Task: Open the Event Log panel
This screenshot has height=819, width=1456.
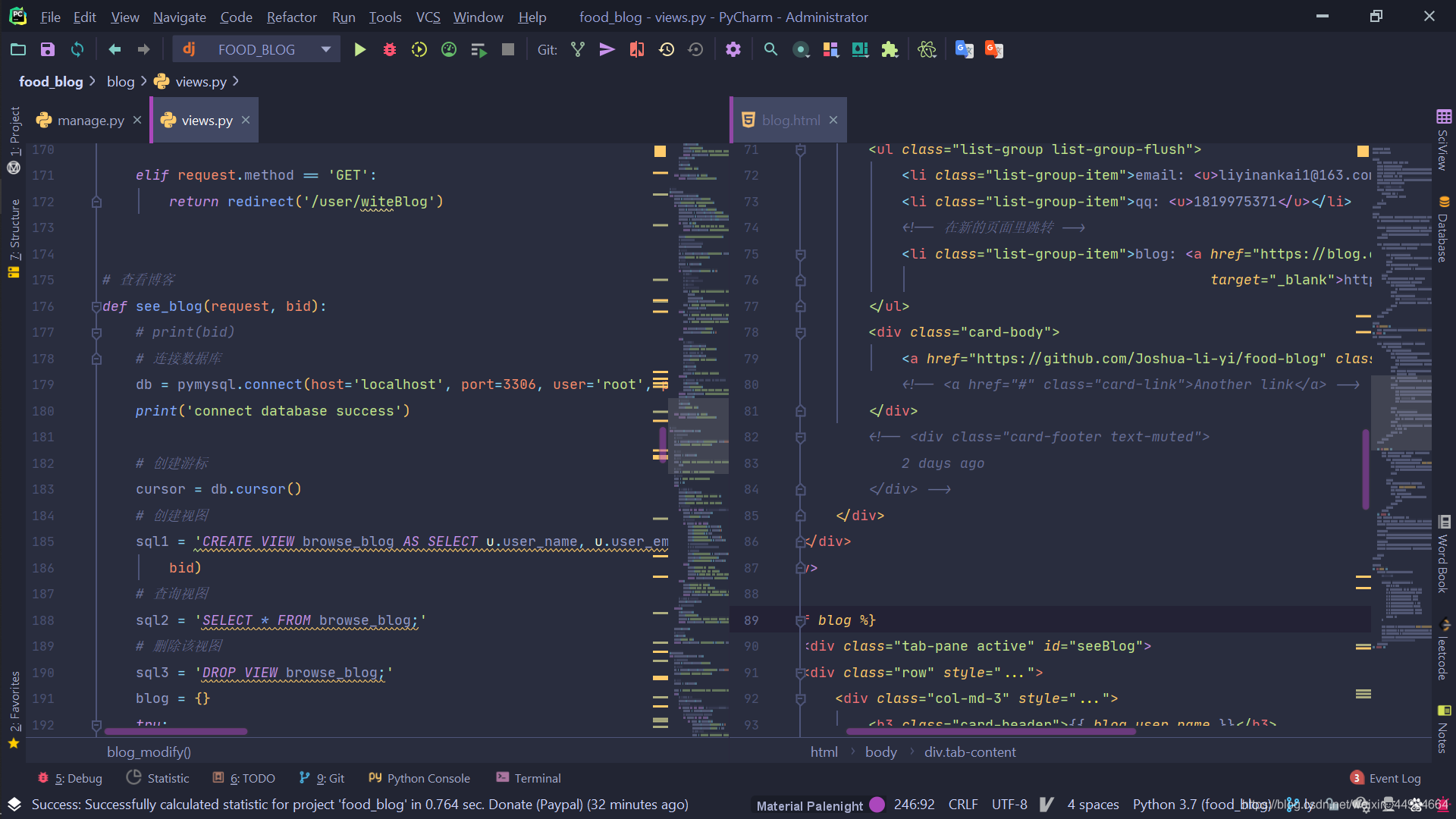Action: [x=1394, y=778]
